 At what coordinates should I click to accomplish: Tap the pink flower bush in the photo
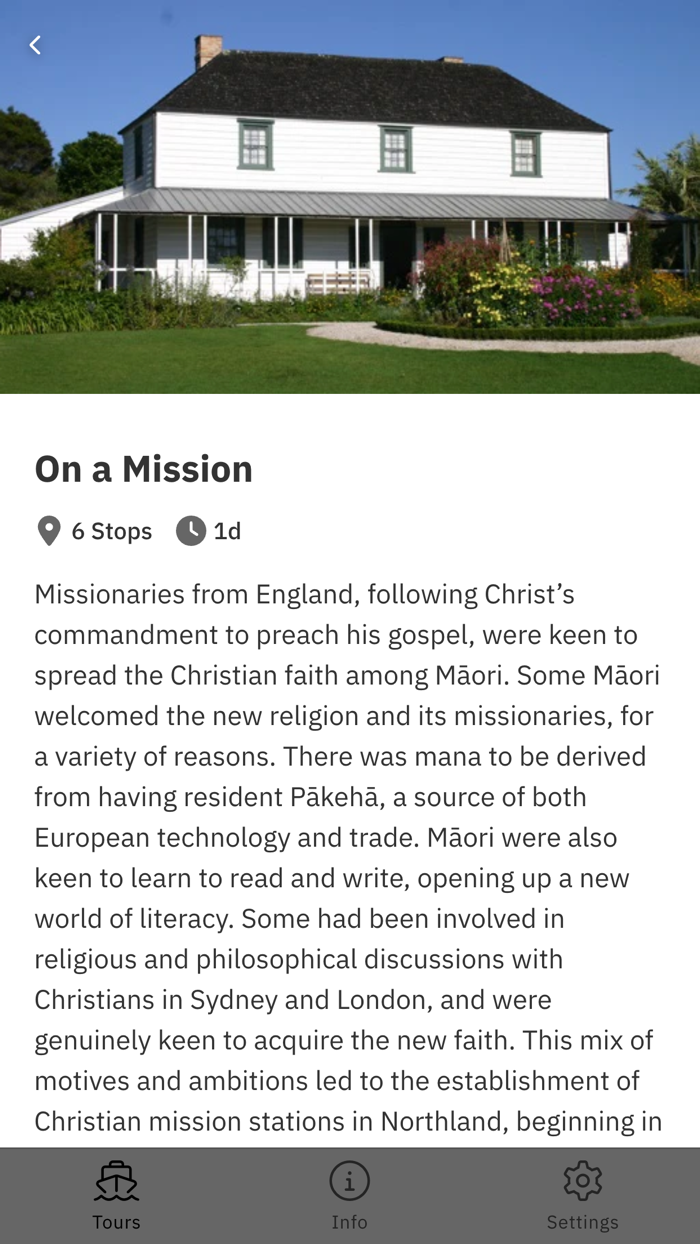(585, 297)
